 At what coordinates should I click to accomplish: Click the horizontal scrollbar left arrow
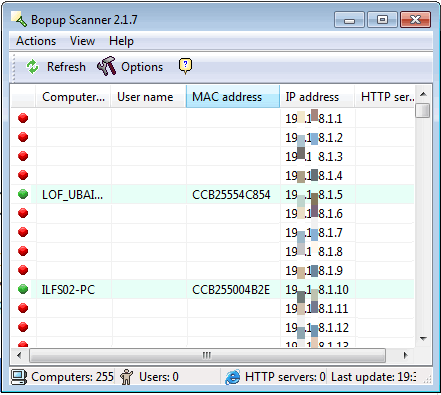(19, 355)
